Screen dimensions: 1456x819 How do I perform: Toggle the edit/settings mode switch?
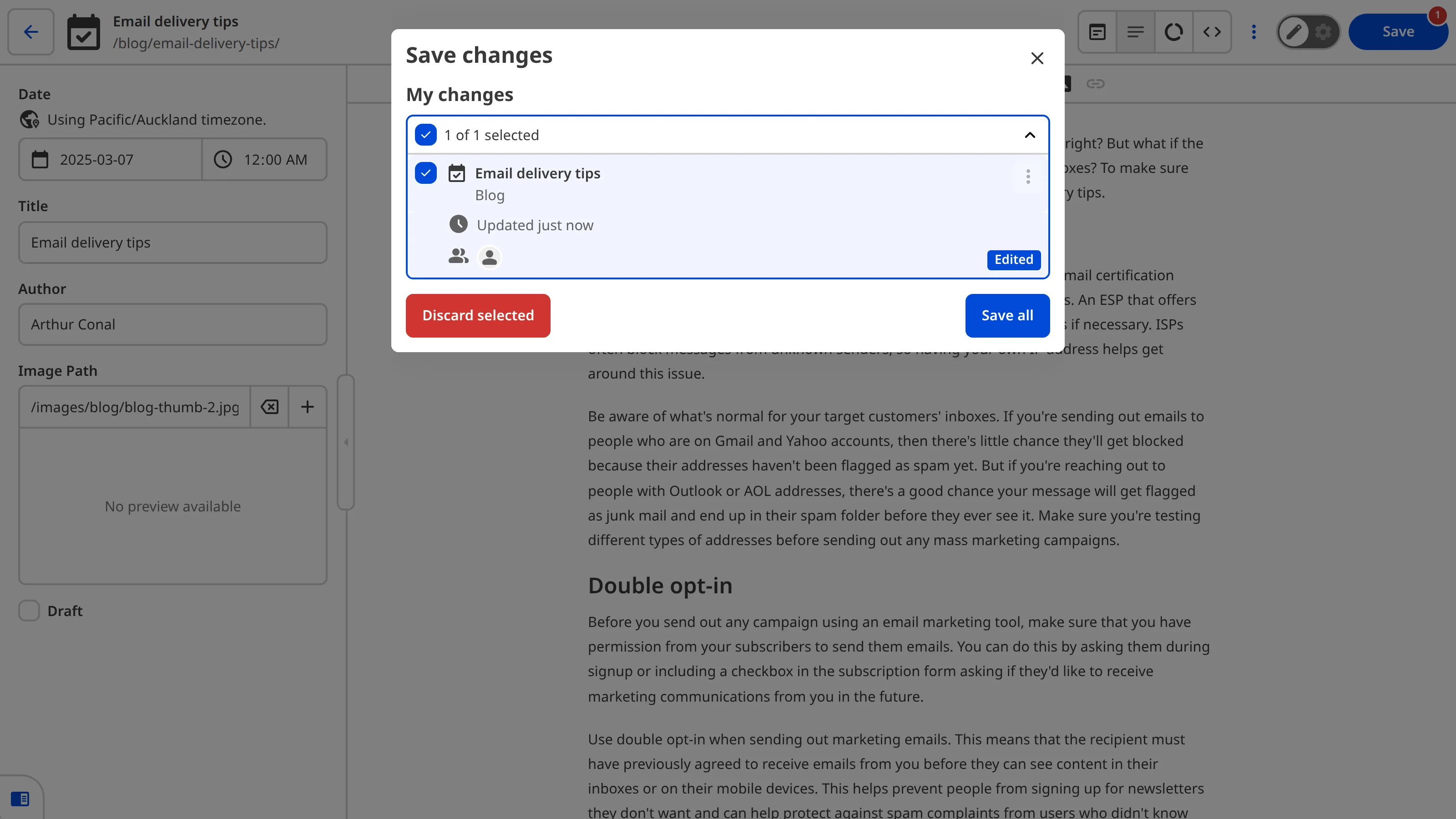(1308, 32)
